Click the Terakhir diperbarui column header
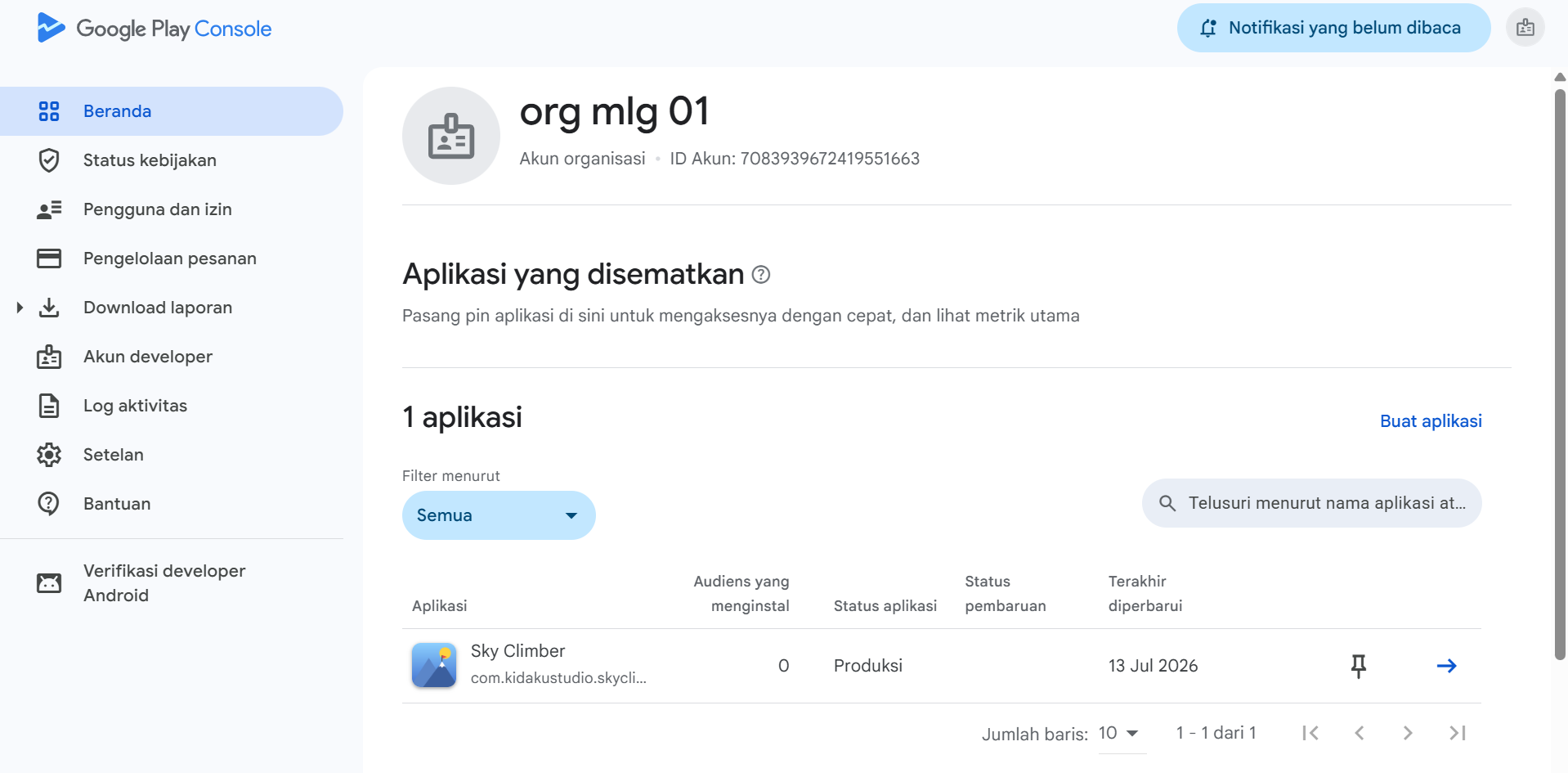1568x773 pixels. (x=1145, y=594)
